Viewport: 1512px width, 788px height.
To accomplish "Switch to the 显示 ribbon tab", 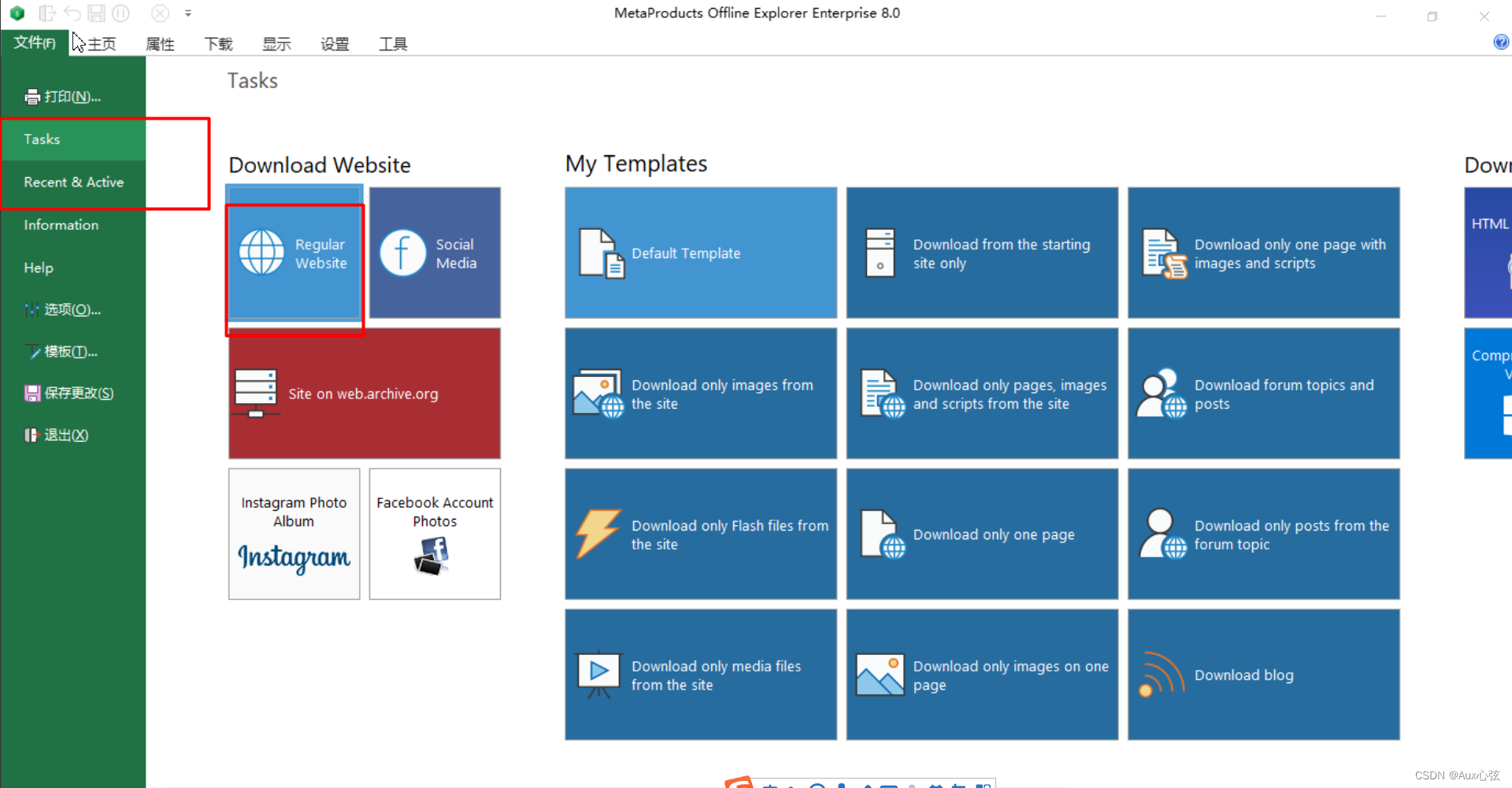I will [x=276, y=44].
